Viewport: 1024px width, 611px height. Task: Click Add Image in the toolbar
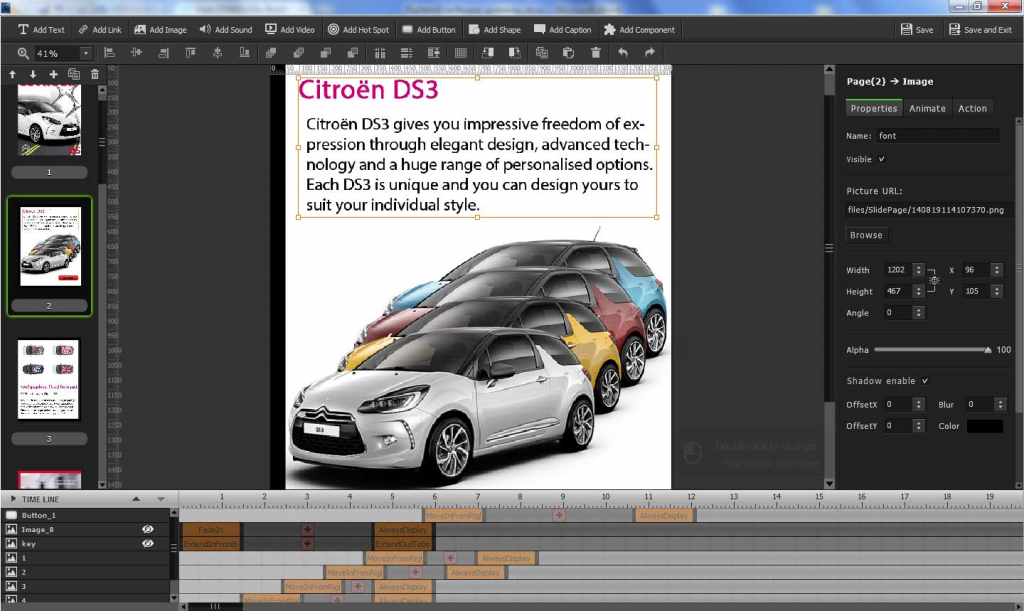click(161, 29)
